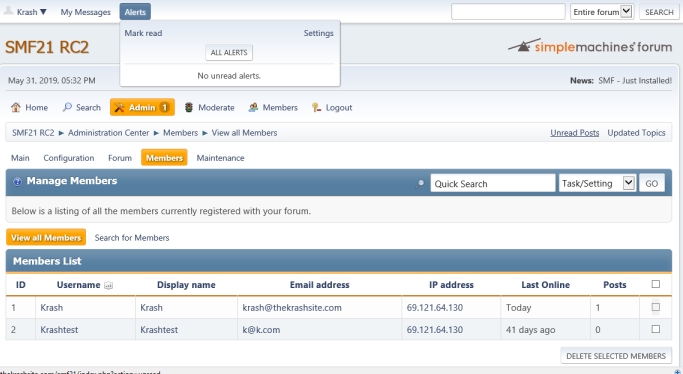The image size is (683, 374).
Task: Click the user avatar icon beside Krash
Action: [x=8, y=11]
